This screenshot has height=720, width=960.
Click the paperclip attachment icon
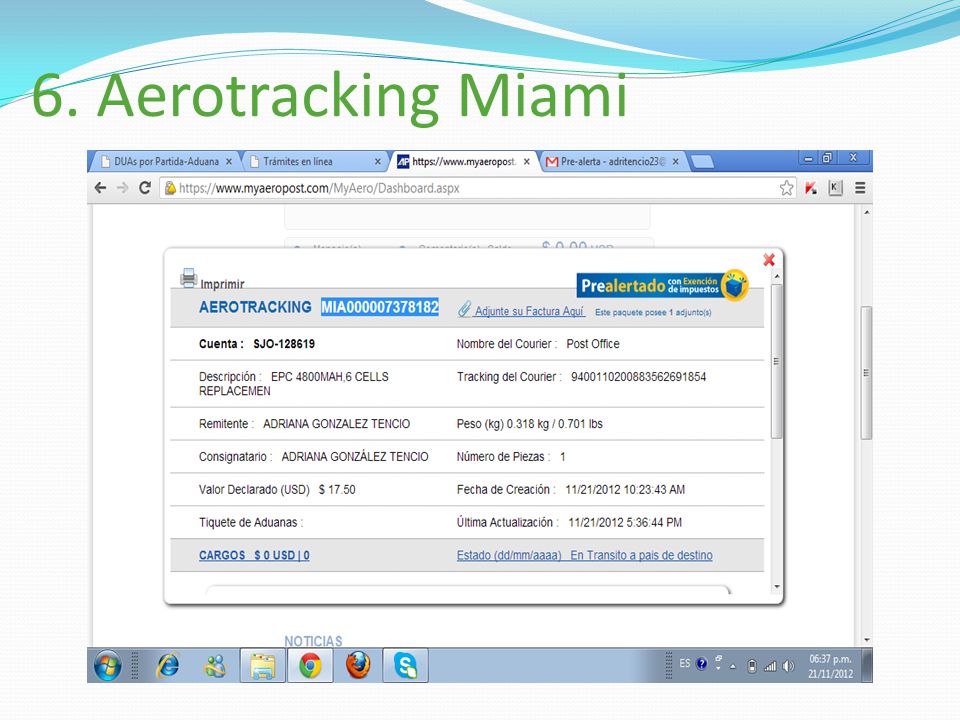coord(464,309)
